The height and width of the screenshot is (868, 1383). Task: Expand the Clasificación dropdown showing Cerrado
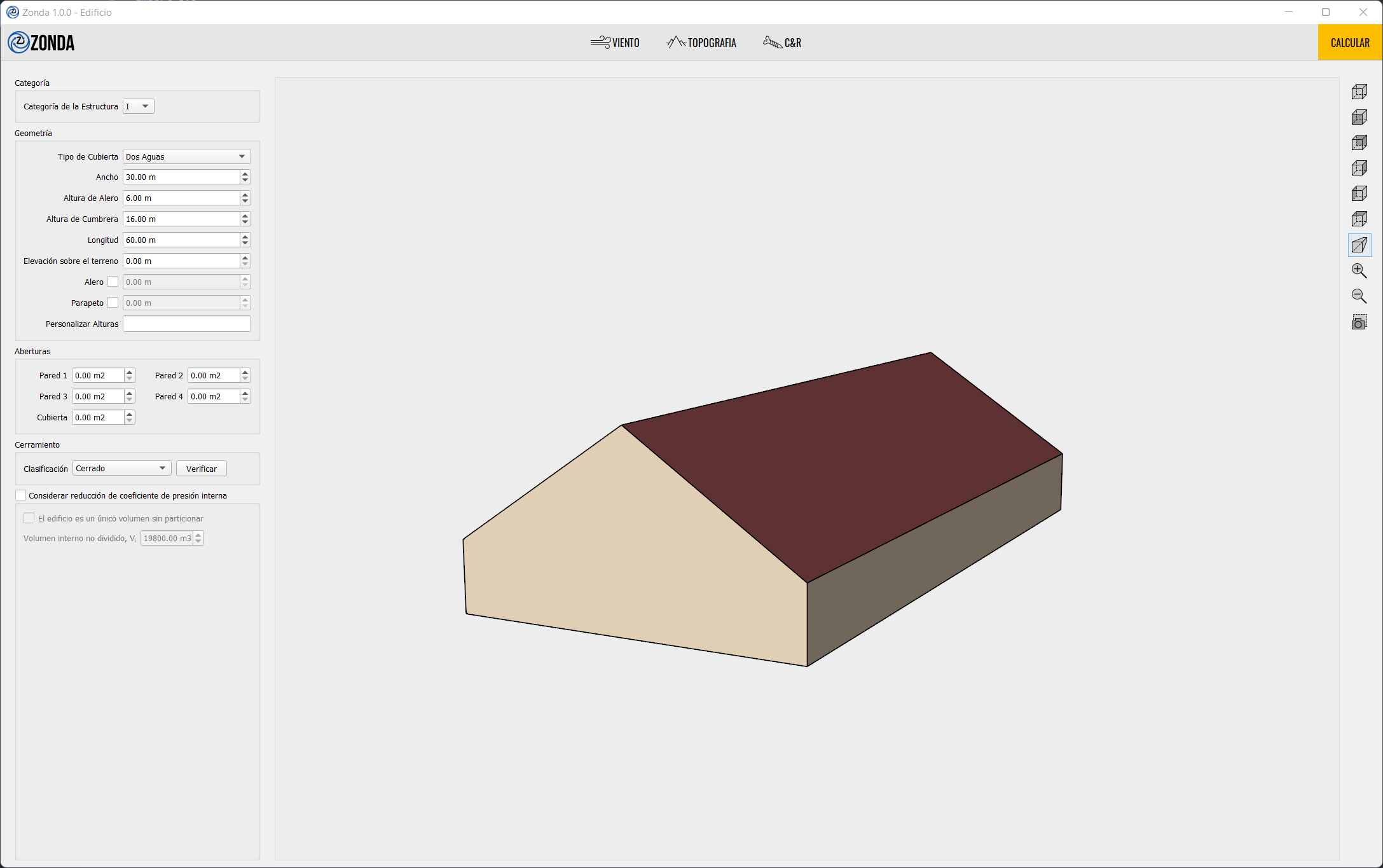click(121, 469)
